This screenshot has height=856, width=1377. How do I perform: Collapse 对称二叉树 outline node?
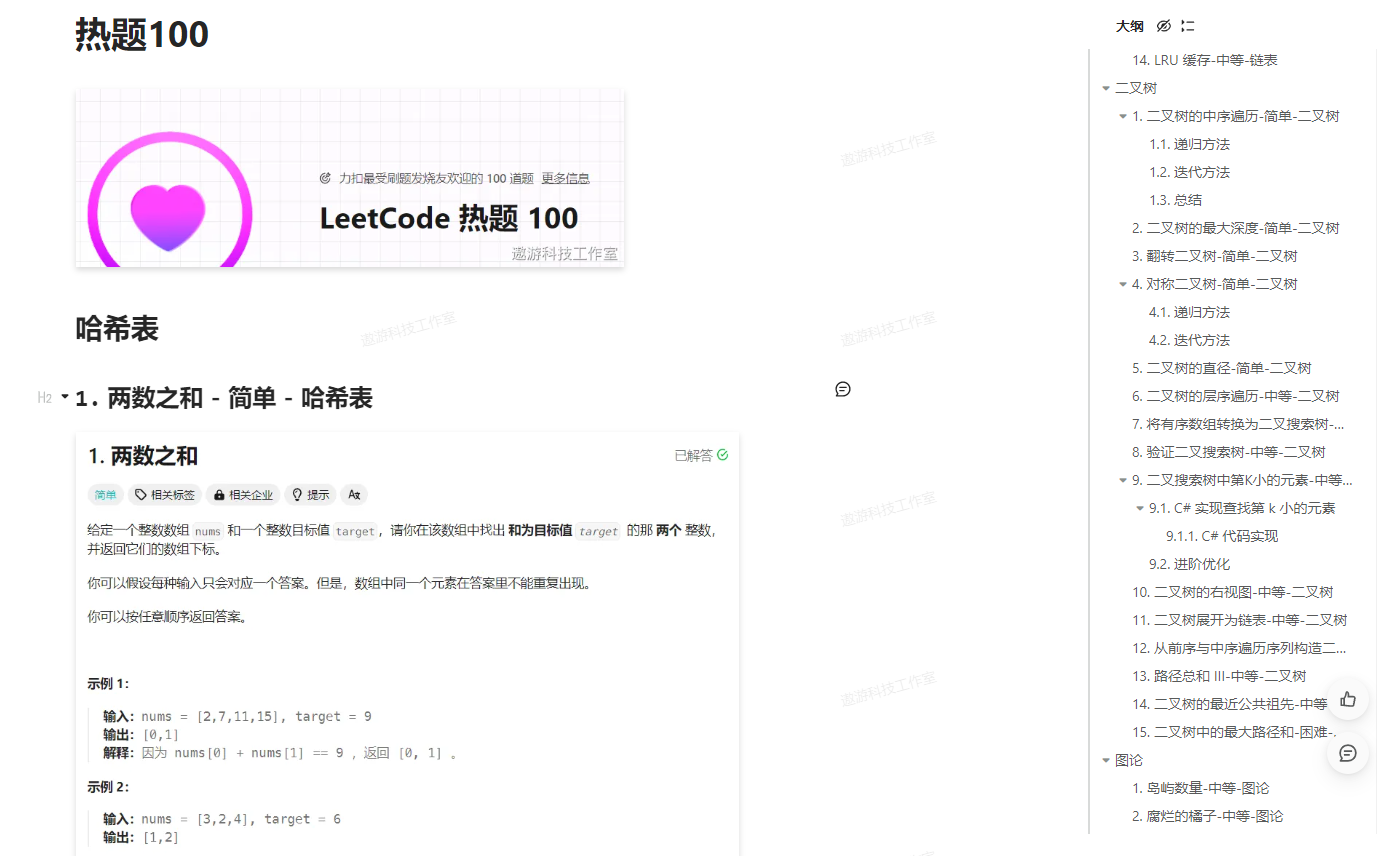pyautogui.click(x=1123, y=284)
